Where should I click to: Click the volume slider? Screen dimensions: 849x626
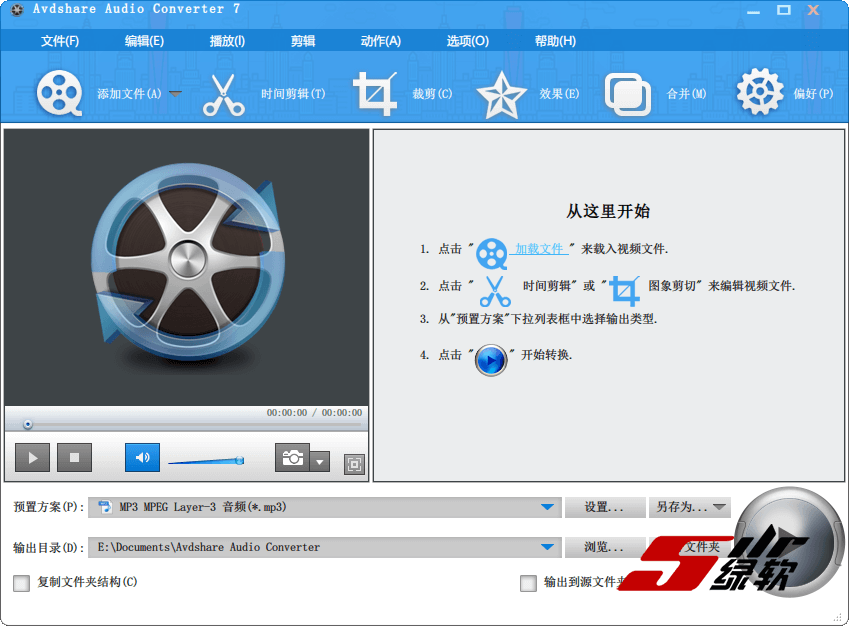tap(205, 461)
